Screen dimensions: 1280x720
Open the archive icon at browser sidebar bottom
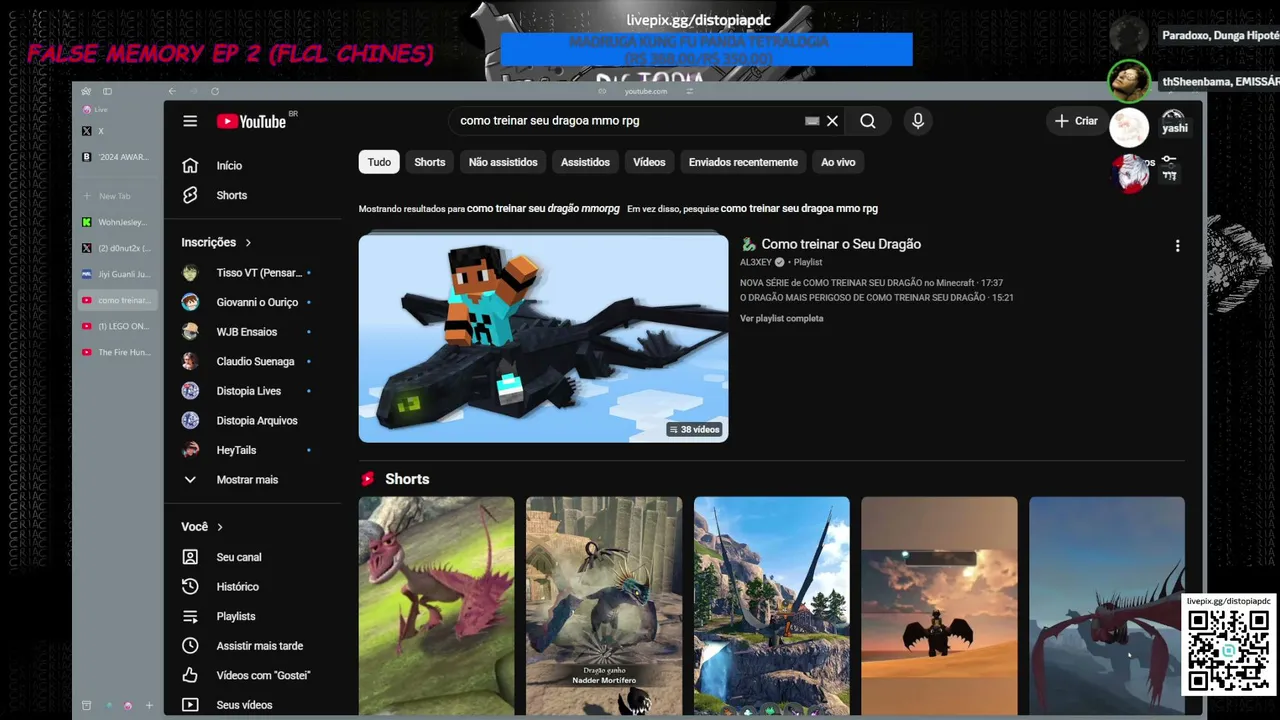coord(86,706)
